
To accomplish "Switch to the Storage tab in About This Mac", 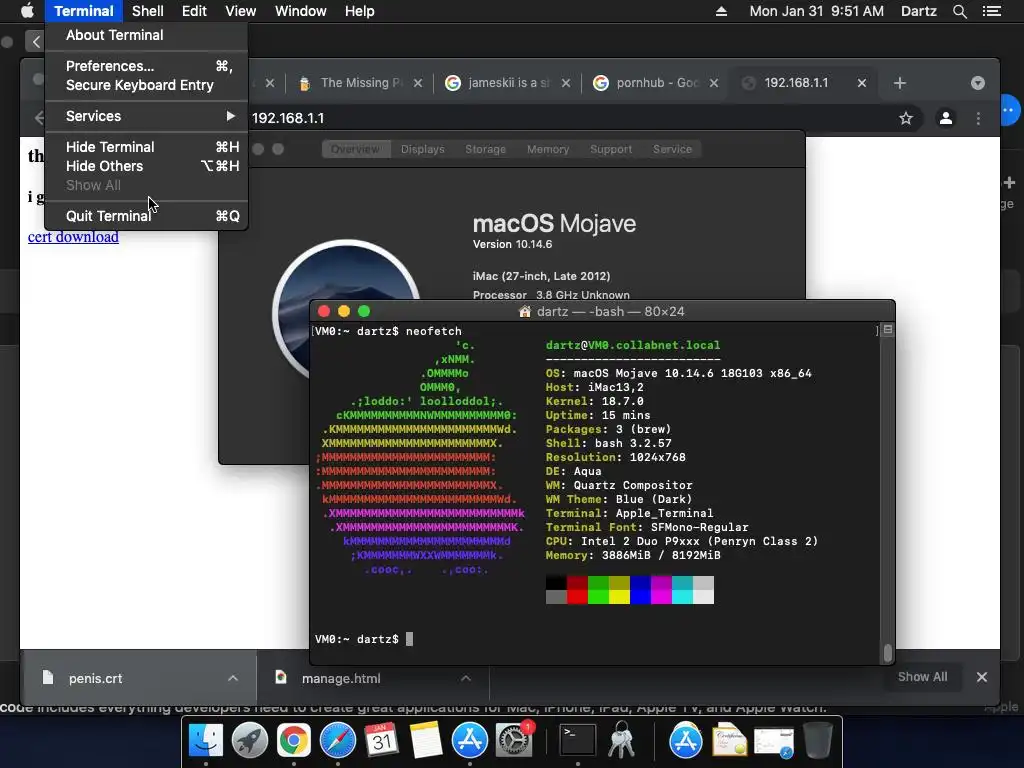I will tap(485, 149).
